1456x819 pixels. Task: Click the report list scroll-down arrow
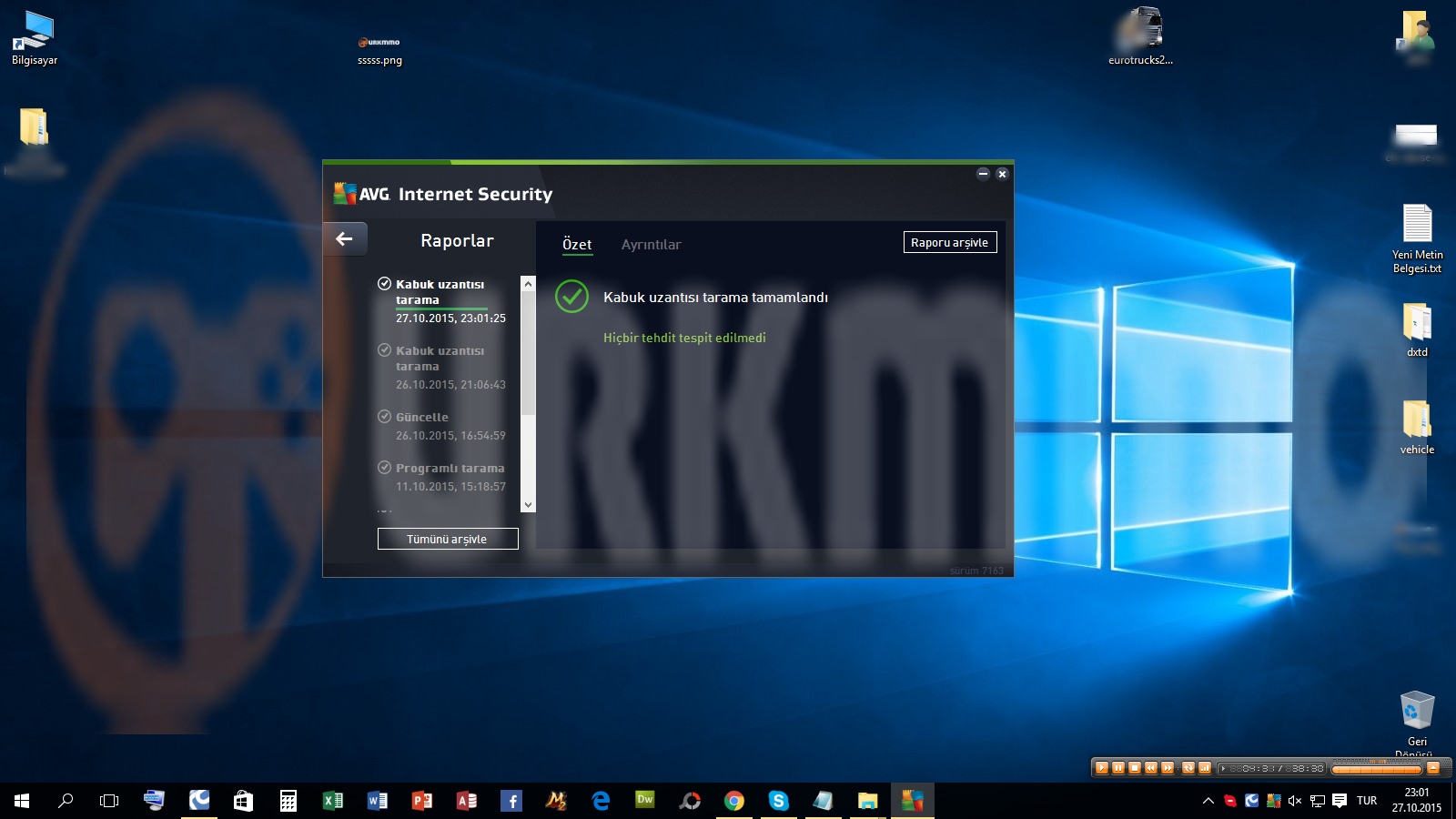click(x=528, y=505)
